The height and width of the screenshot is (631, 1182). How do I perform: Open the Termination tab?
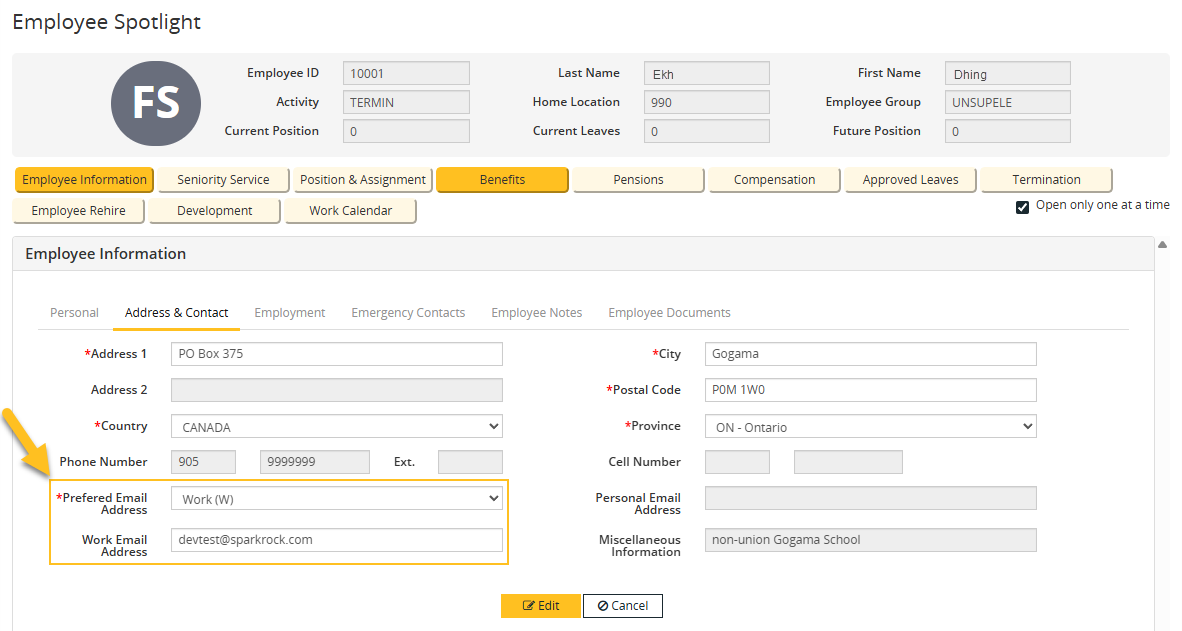(x=1046, y=180)
